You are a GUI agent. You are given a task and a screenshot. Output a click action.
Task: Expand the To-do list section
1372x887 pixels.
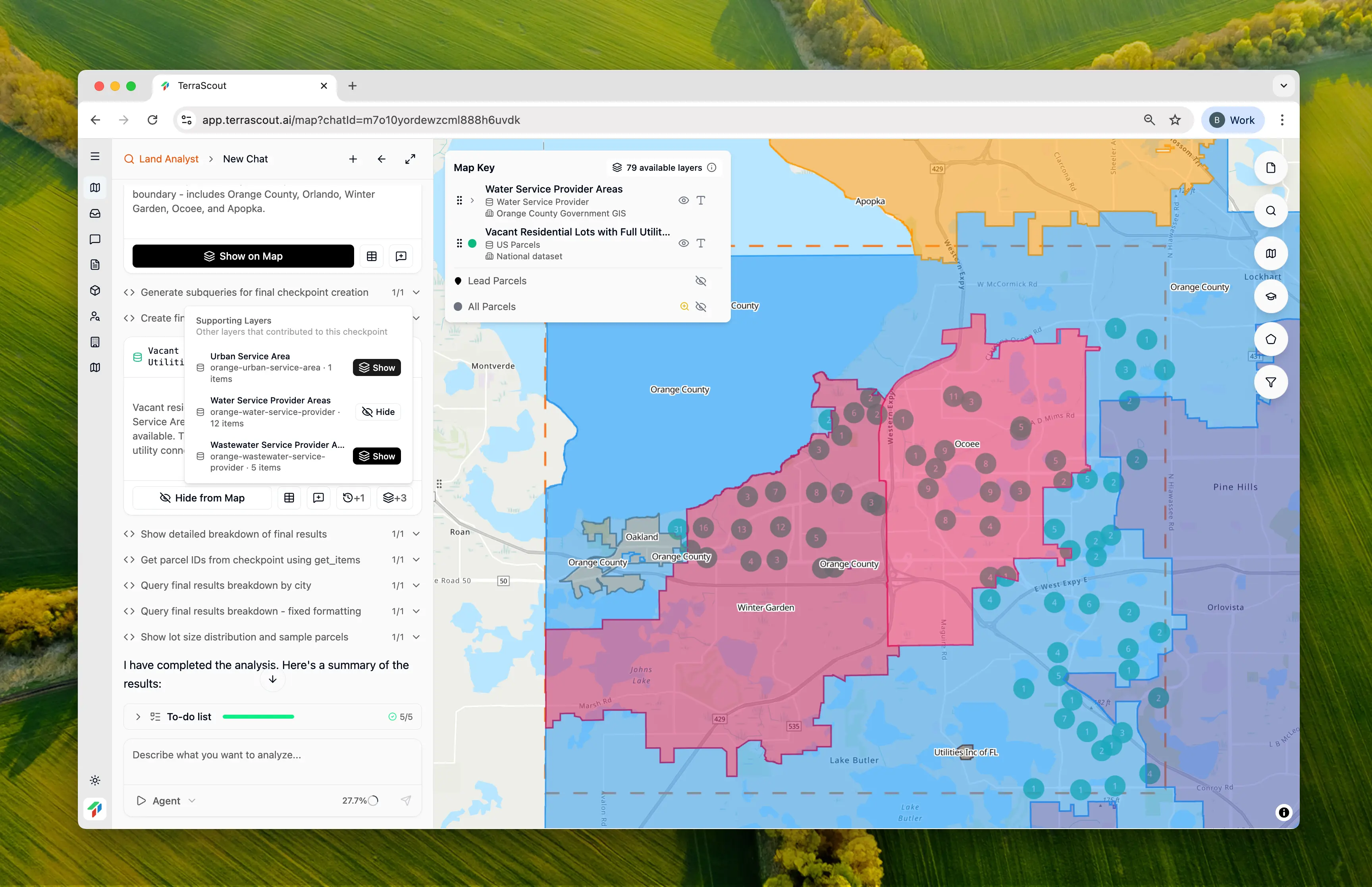pyautogui.click(x=138, y=717)
